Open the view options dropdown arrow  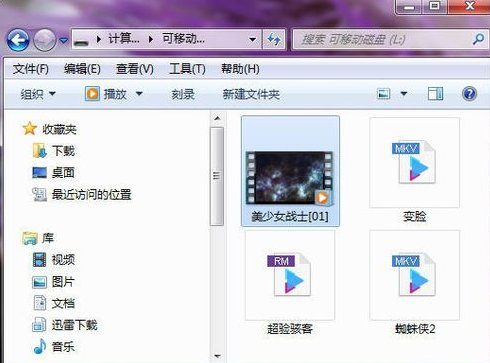click(x=404, y=94)
